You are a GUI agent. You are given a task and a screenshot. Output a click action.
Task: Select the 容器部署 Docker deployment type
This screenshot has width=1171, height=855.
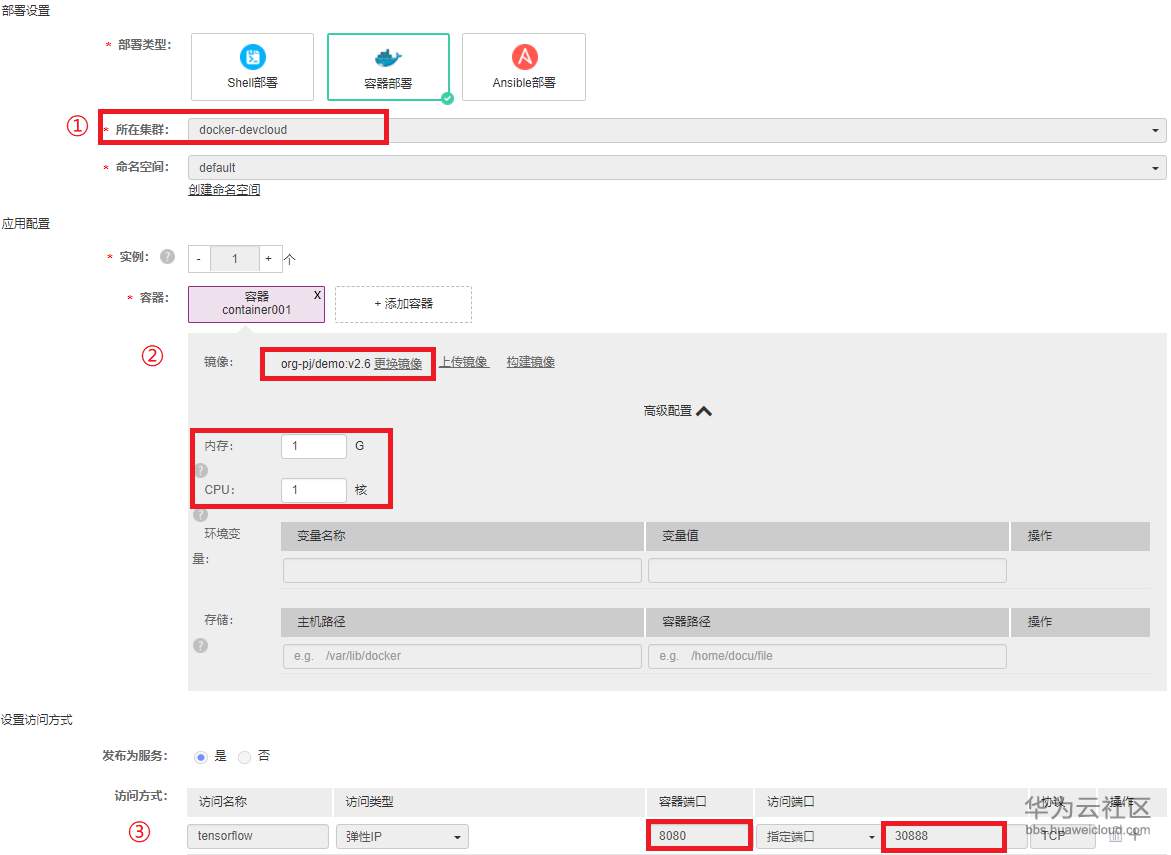[x=388, y=67]
